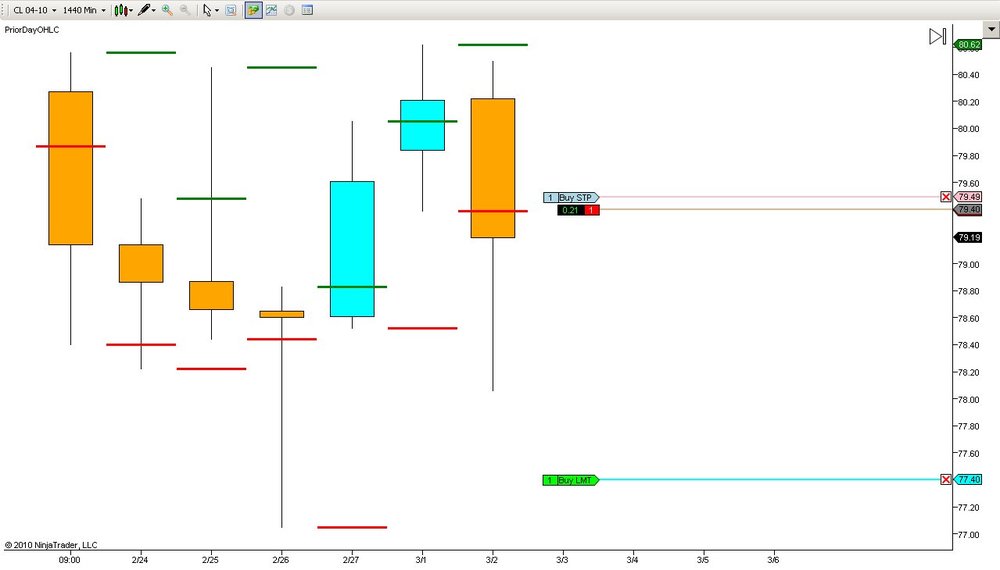The height and width of the screenshot is (570, 1000).
Task: Cancel the Buy STP order with red X
Action: [946, 197]
